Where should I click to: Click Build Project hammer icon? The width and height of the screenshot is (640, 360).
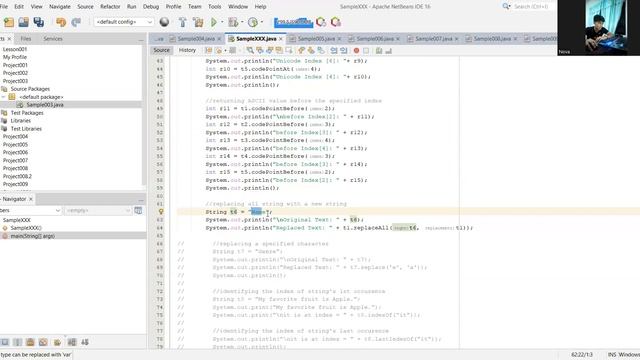(182, 22)
